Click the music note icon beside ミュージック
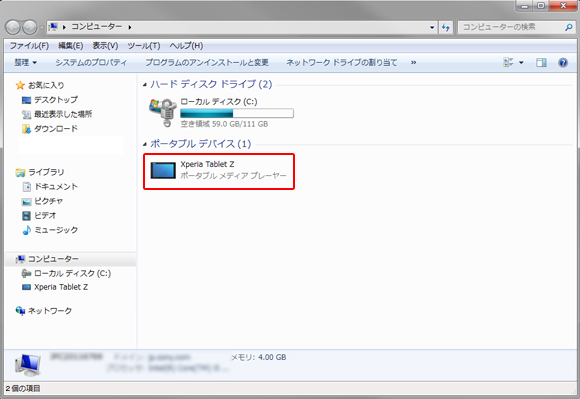 pos(26,230)
